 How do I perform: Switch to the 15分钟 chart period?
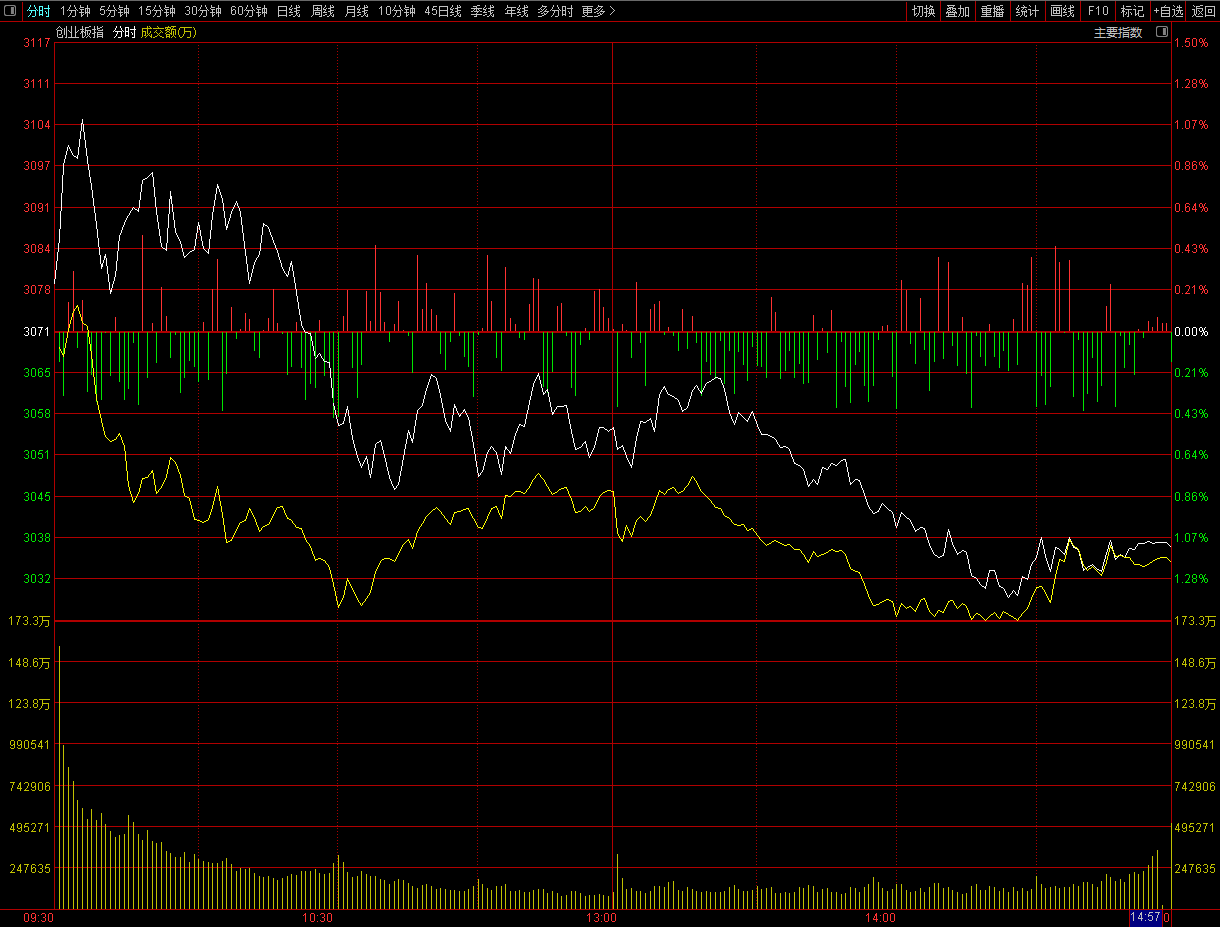[x=157, y=11]
